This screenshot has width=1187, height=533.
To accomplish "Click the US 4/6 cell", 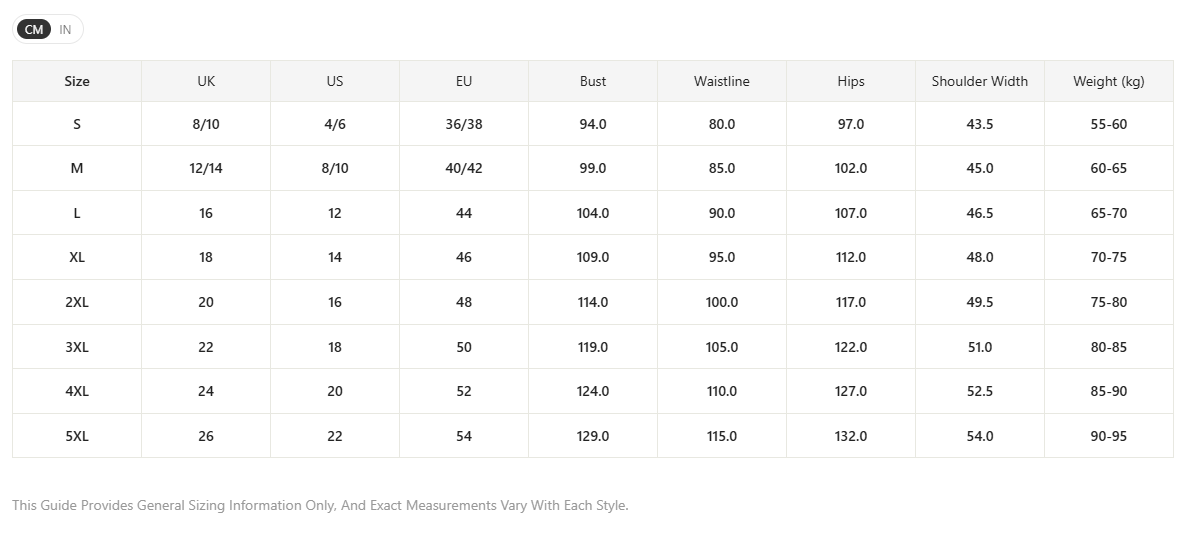I will 335,124.
